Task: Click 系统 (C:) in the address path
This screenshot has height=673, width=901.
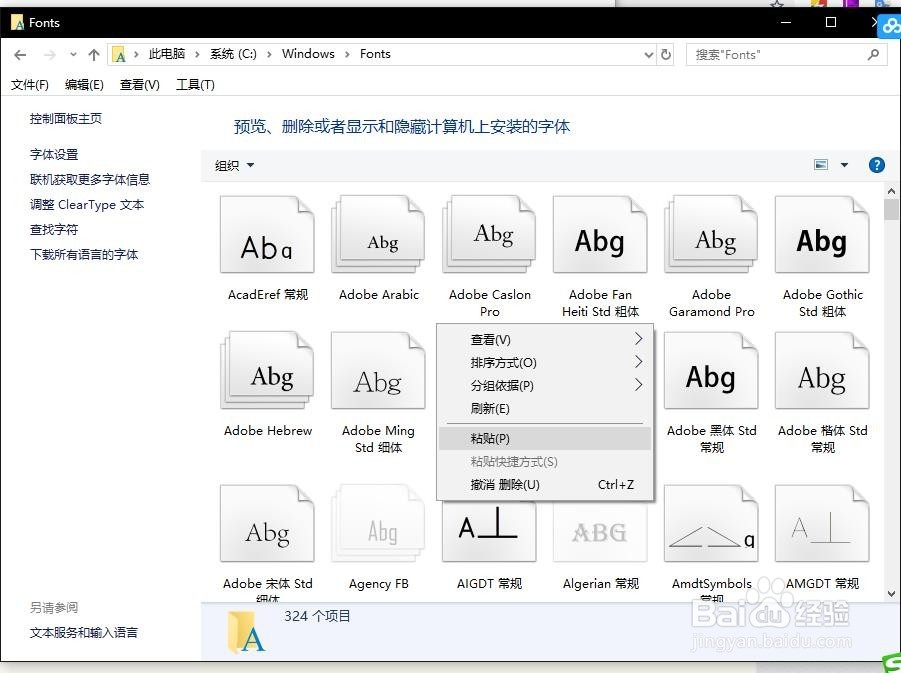Action: [233, 54]
